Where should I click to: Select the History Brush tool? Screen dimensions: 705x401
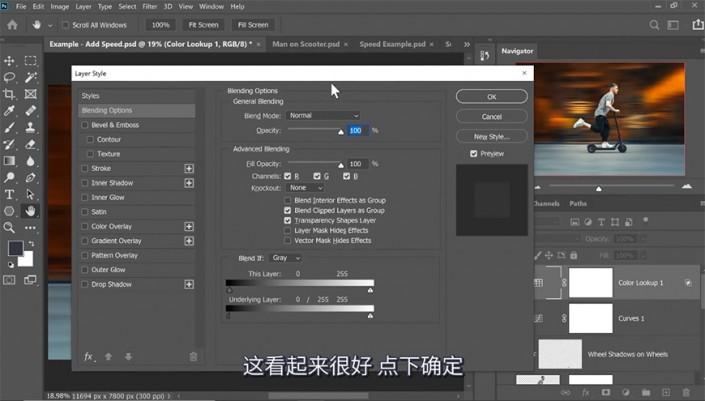click(x=9, y=144)
